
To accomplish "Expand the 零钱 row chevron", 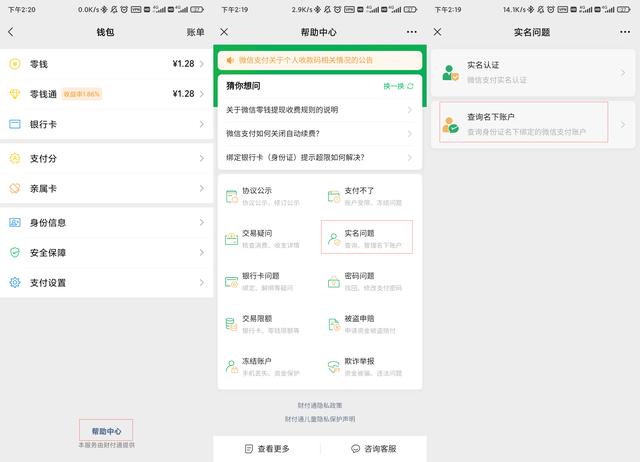I will coord(202,64).
